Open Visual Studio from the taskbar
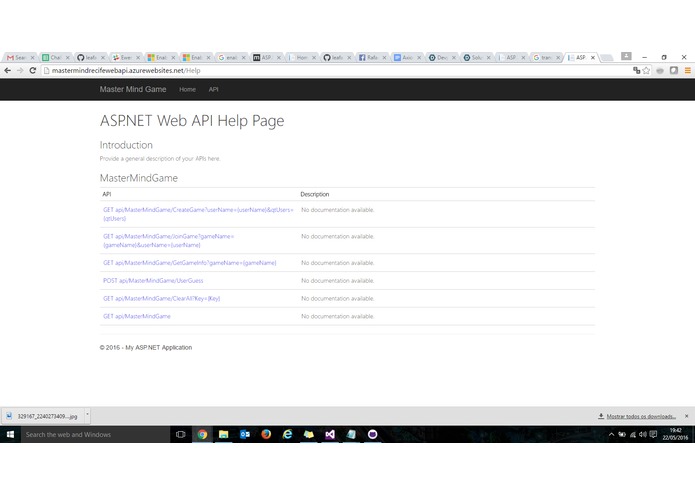 (330, 434)
